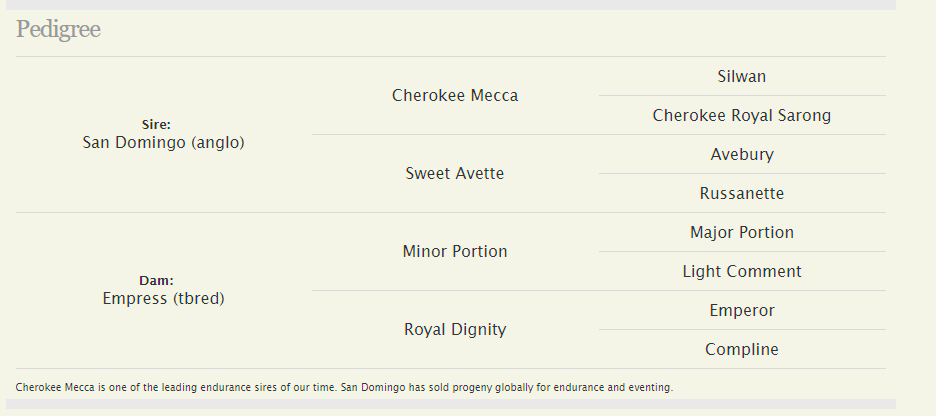936x416 pixels.
Task: Click the gray bar above Pedigree
Action: click(x=451, y=5)
